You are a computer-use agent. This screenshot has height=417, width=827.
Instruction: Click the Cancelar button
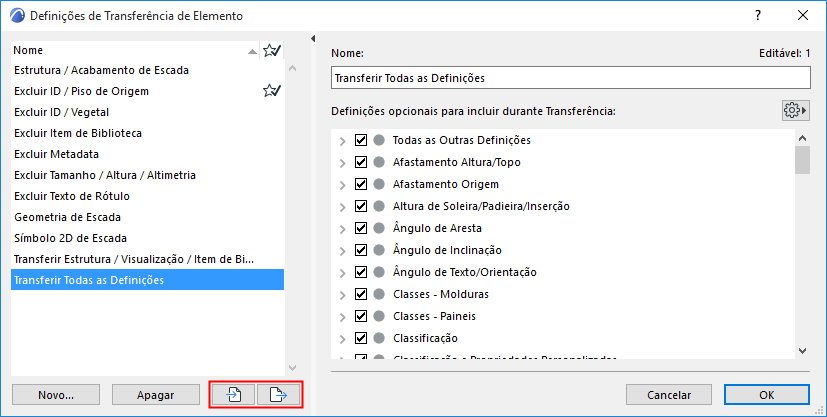click(x=660, y=395)
